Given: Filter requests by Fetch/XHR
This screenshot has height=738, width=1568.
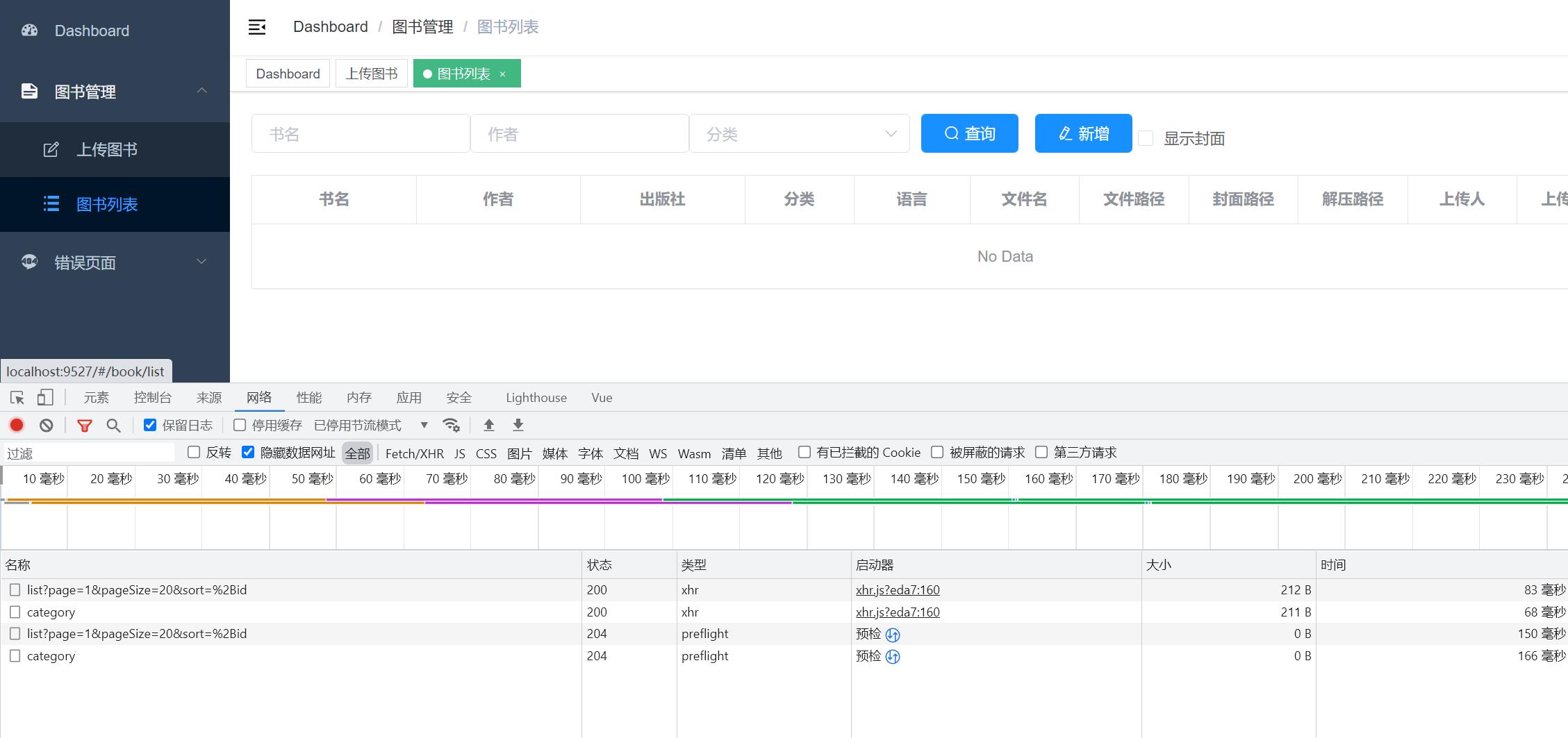Looking at the screenshot, I should tap(415, 453).
